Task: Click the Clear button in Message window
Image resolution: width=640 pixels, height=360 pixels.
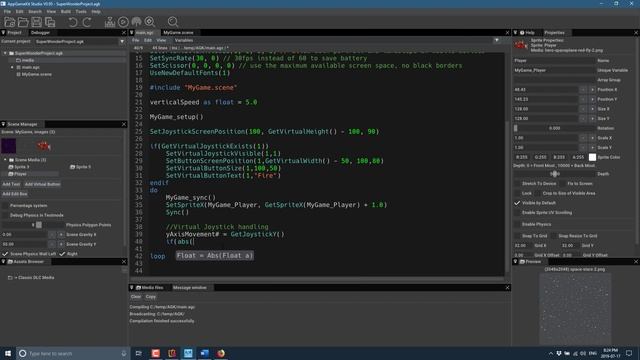Action: (x=136, y=297)
